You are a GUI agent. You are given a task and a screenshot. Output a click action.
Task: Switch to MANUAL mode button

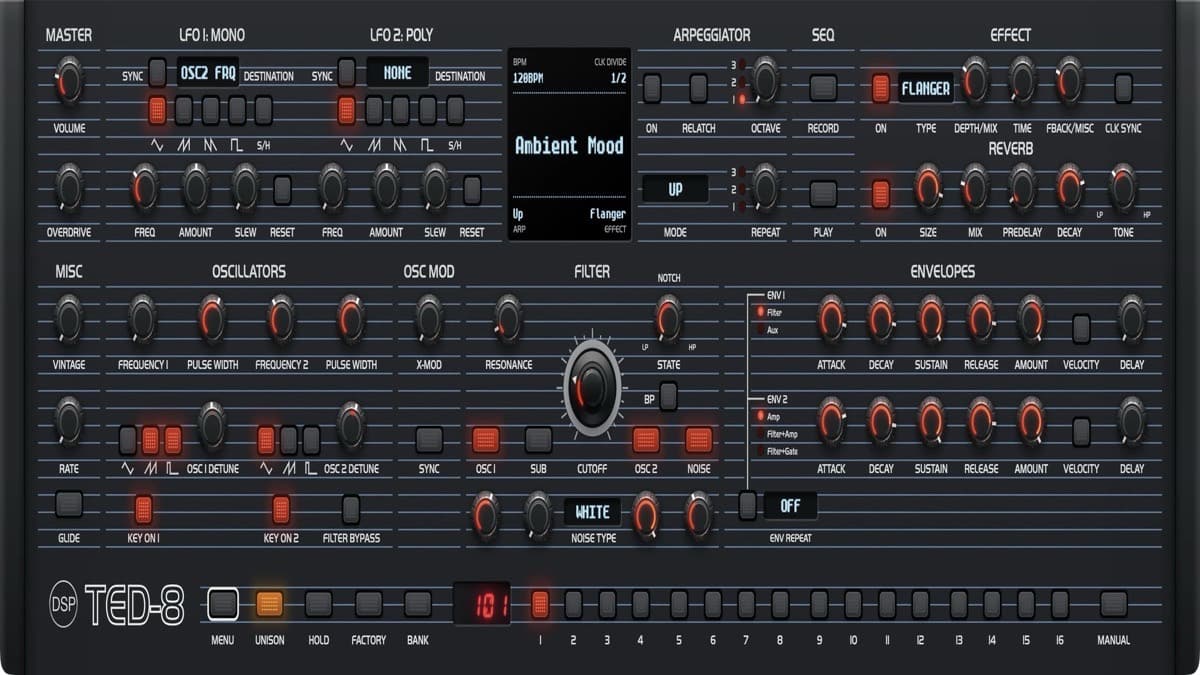[1114, 604]
